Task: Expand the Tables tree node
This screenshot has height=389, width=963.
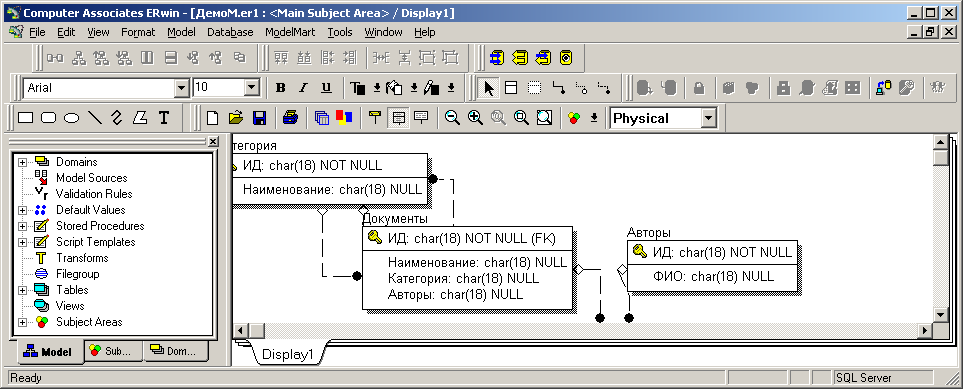Action: pos(23,290)
